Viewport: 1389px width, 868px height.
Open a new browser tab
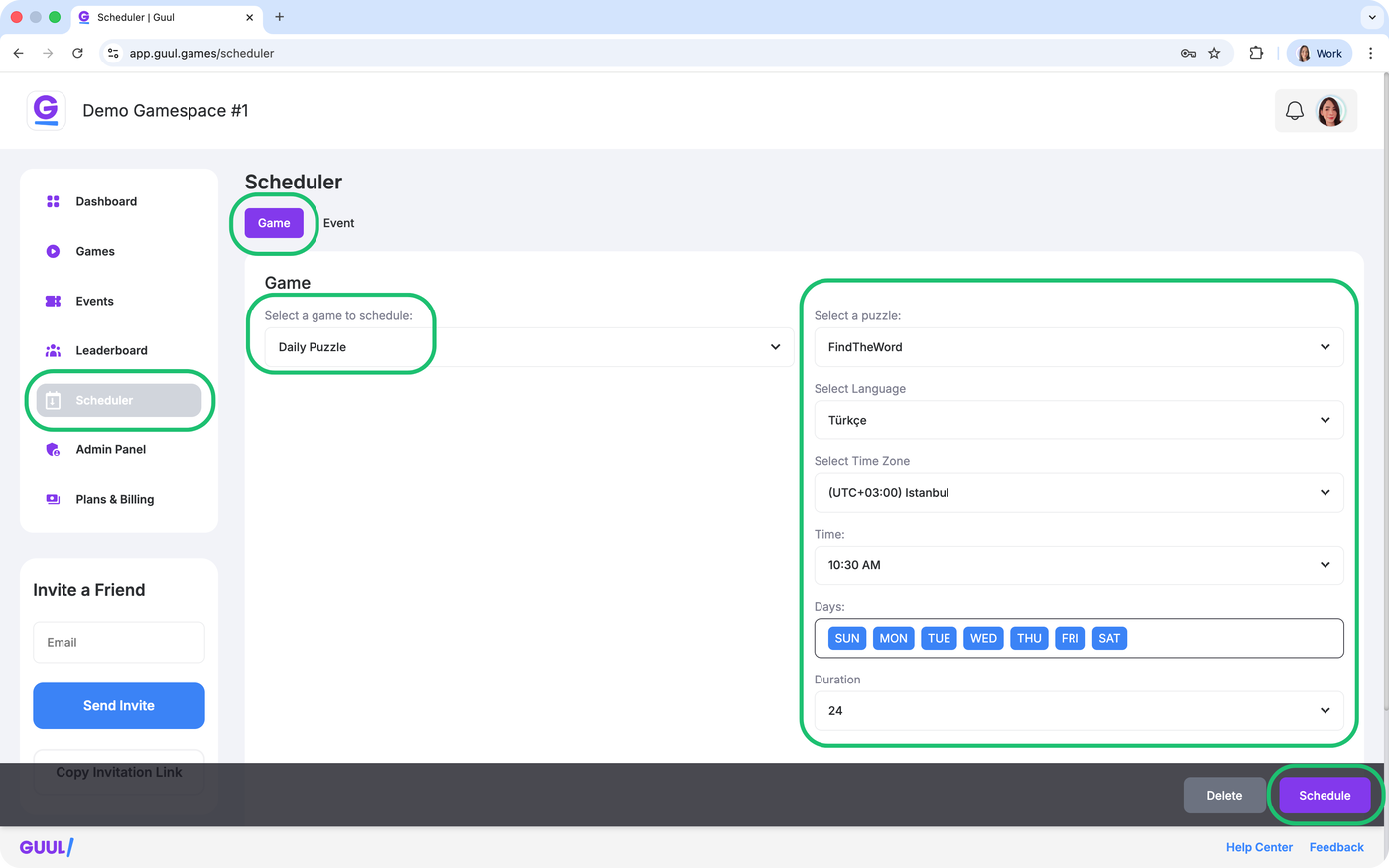coord(280,17)
